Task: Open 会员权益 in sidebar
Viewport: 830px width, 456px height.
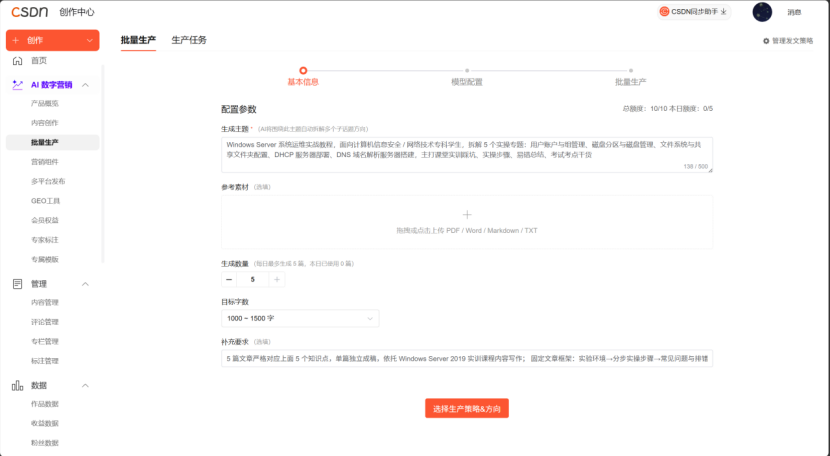Action: tap(44, 220)
